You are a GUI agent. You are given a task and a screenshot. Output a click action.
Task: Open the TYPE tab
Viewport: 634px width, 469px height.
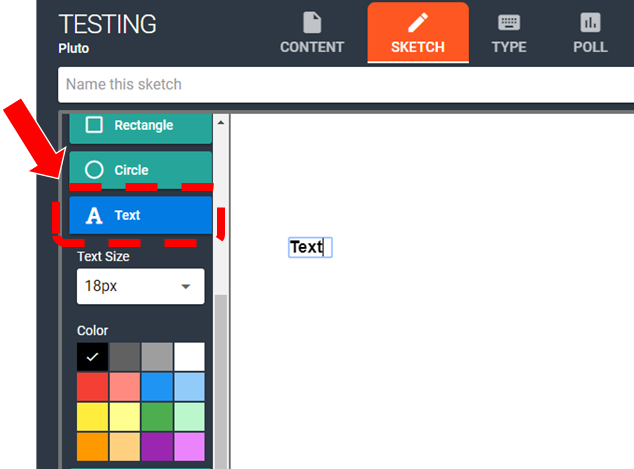pyautogui.click(x=509, y=33)
